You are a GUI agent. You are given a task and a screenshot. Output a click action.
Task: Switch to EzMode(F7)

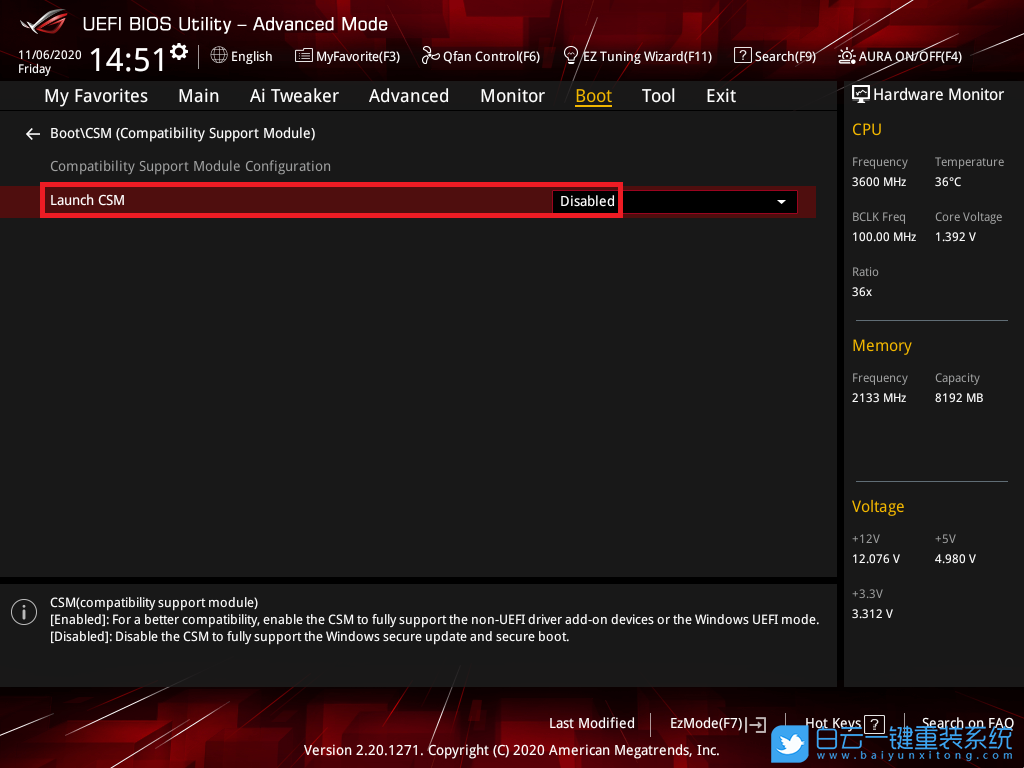coord(717,724)
